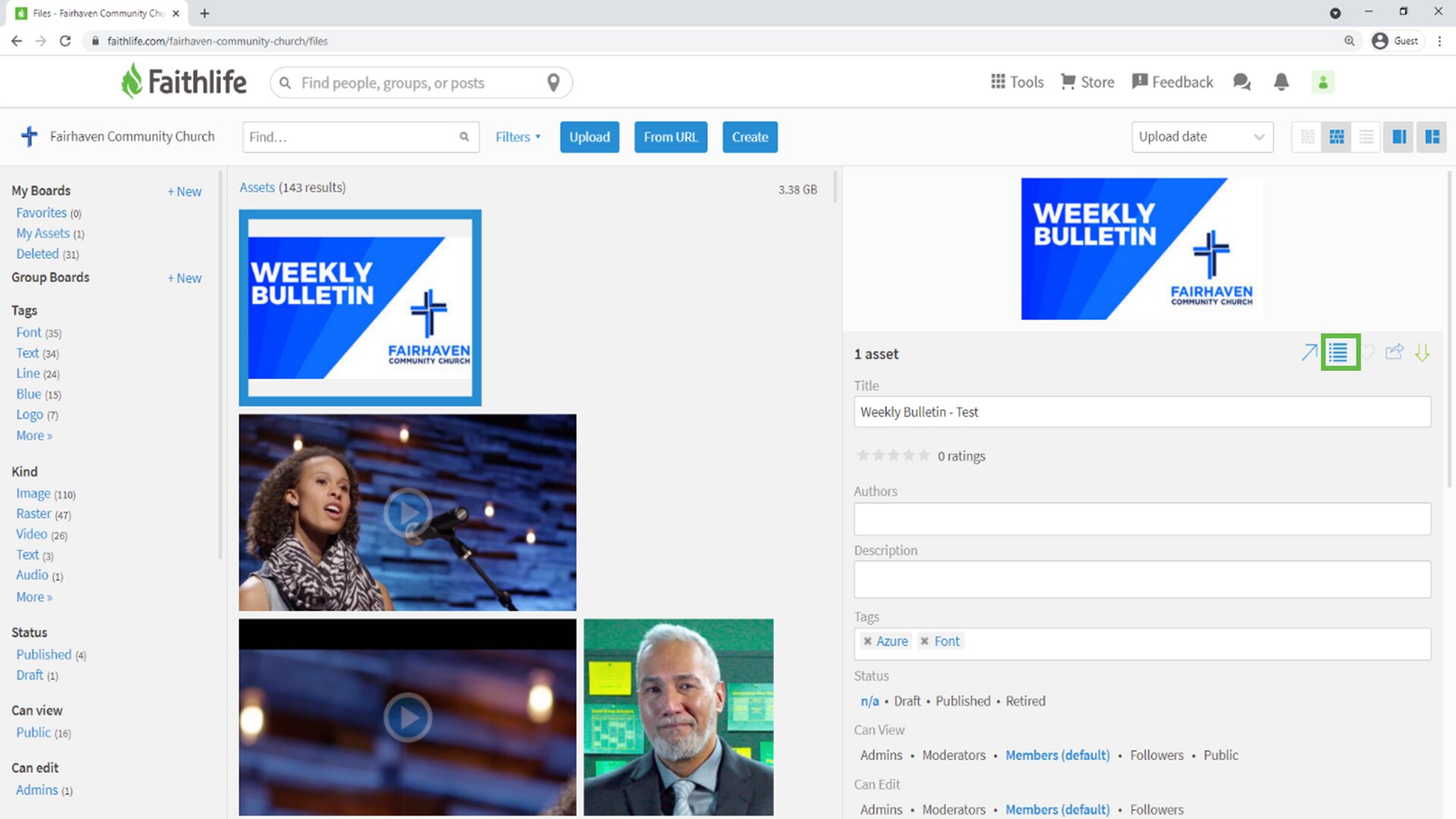Click the From URL button
This screenshot has width=1456, height=819.
point(670,137)
